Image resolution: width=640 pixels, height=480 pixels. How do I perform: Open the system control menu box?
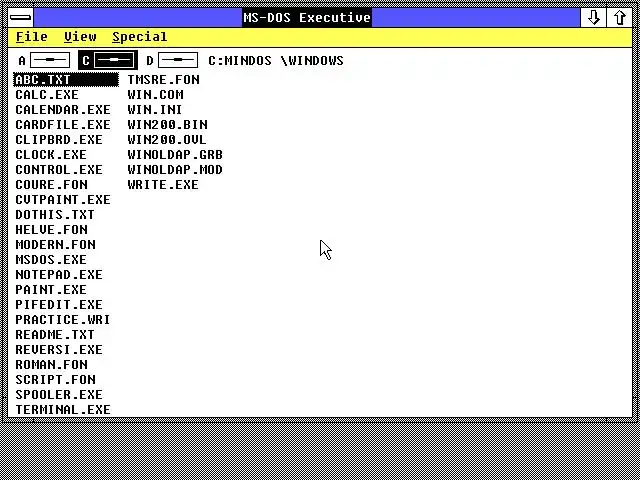point(20,18)
